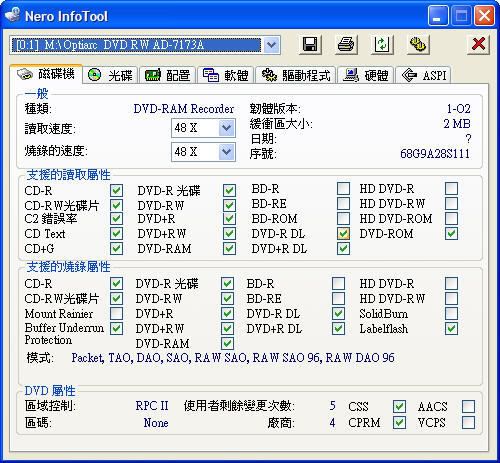The width and height of the screenshot is (500, 463).
Task: Click the DVD-RAM Recorder type value
Action: click(x=184, y=109)
